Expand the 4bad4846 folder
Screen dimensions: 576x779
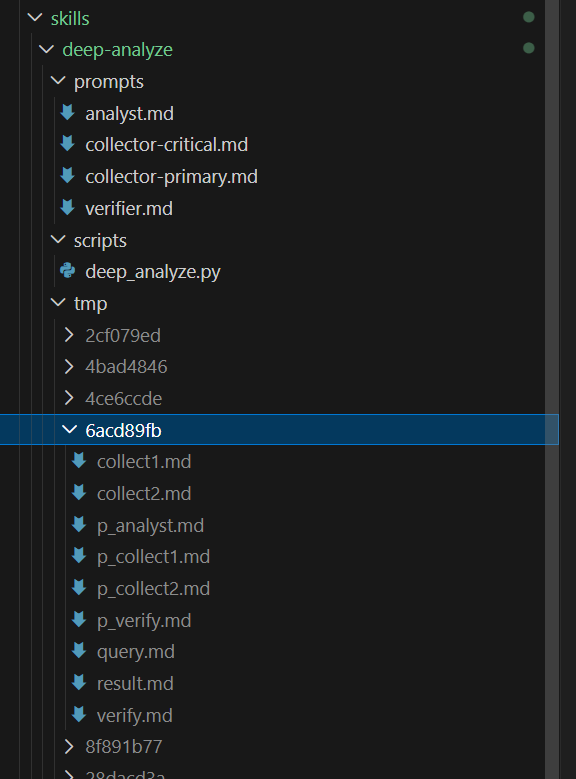click(69, 367)
